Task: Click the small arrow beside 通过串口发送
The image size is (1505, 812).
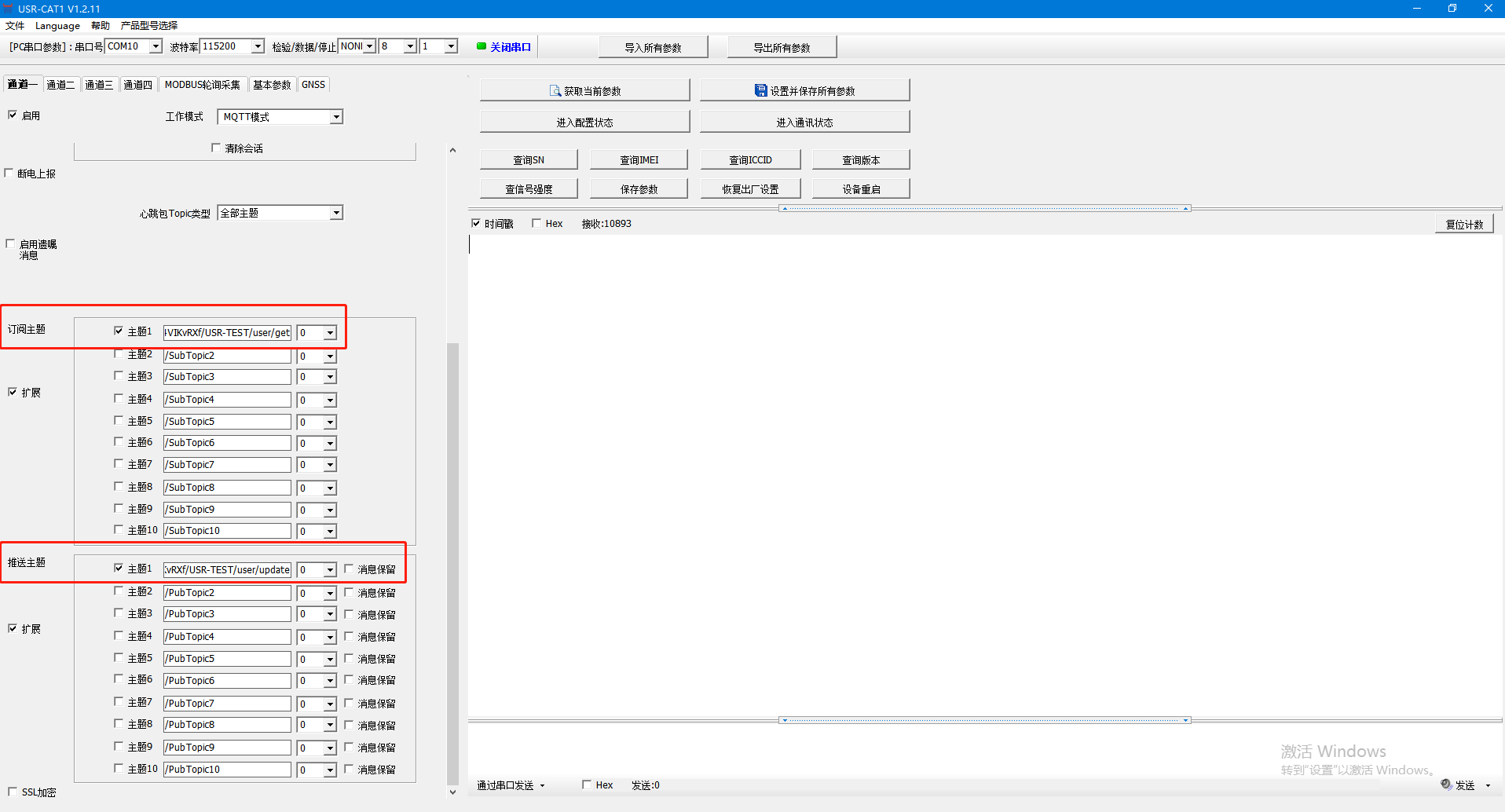Action: pos(542,785)
